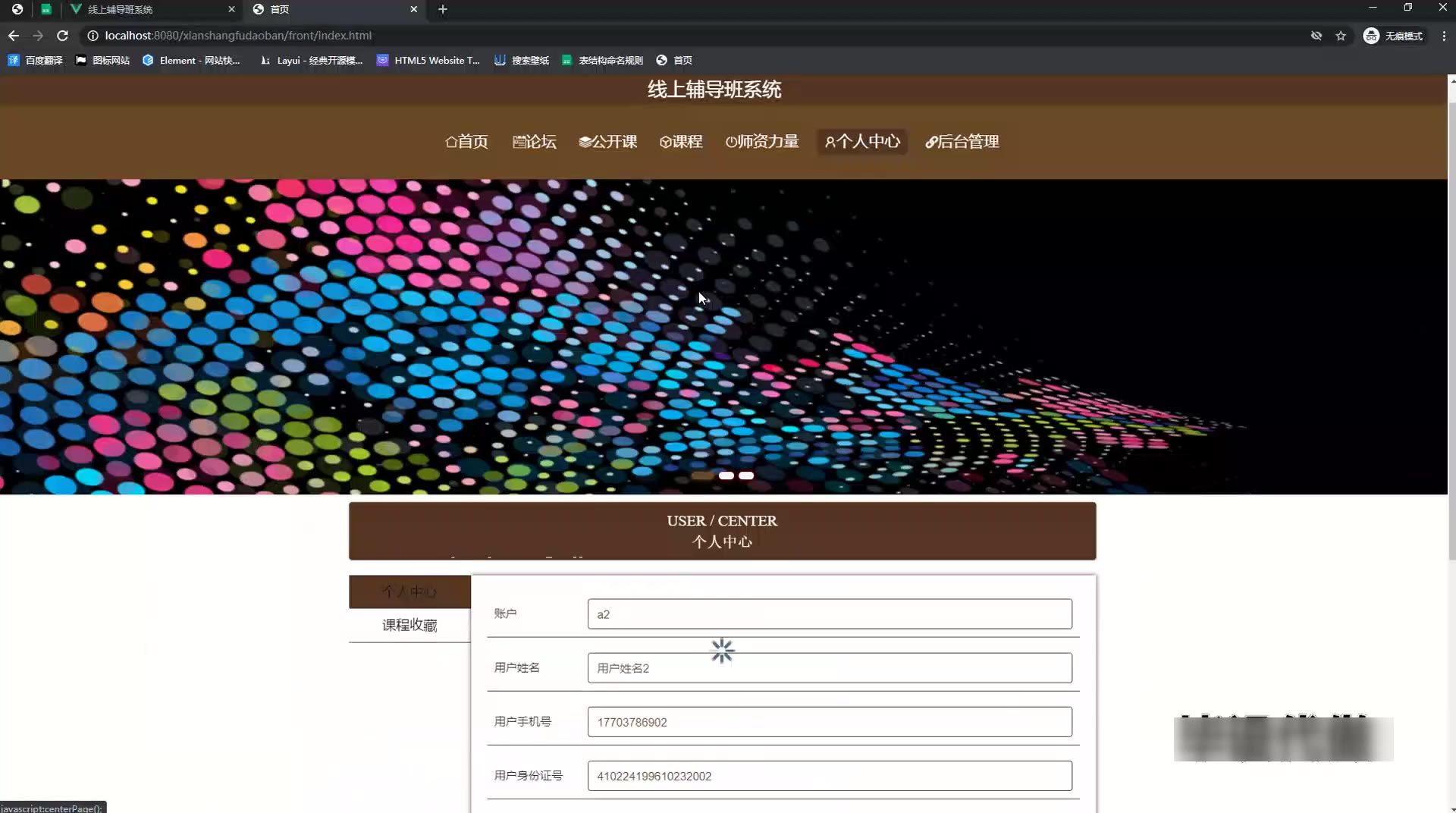Screen dimensions: 1456x813
Task: Close the 线上辅导班系统 tab
Action: [231, 9]
